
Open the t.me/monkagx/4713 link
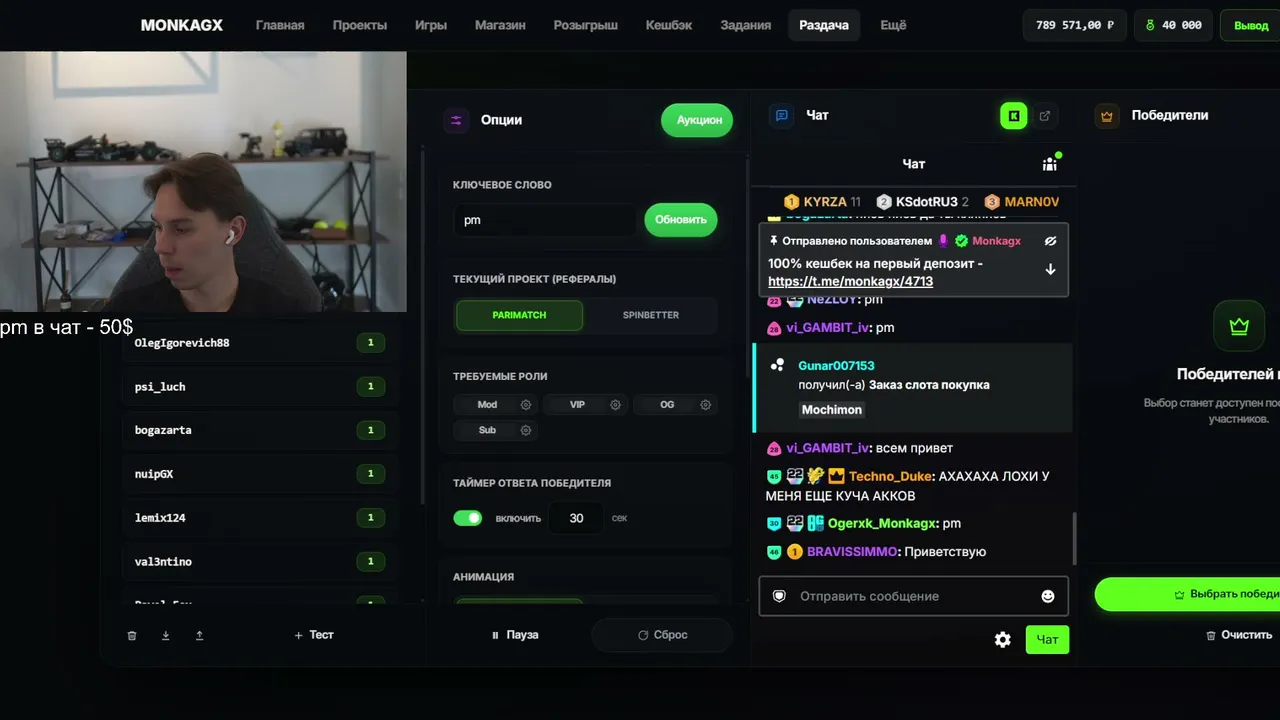point(850,282)
